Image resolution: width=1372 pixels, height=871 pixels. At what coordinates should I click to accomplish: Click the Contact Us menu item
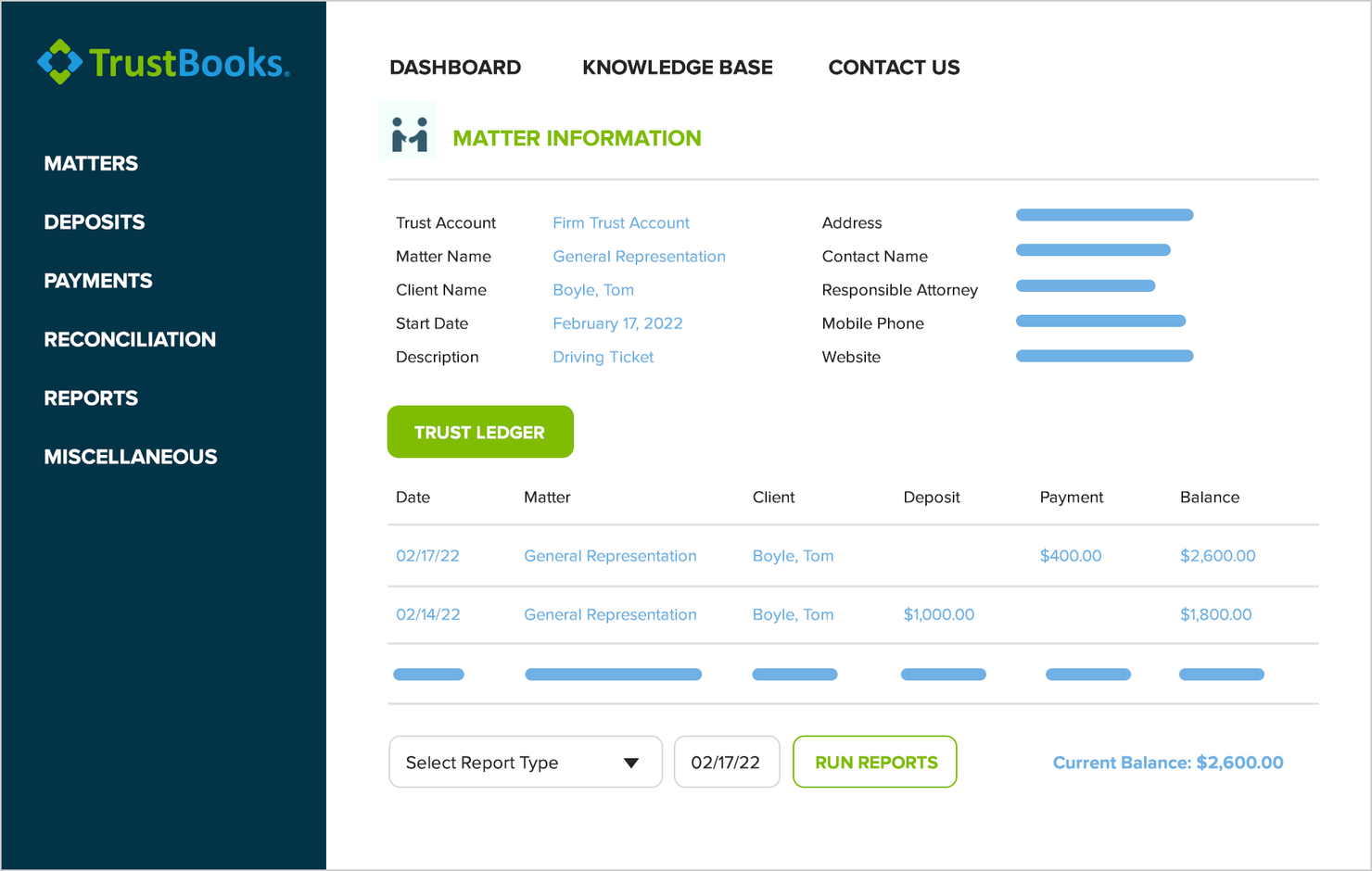click(x=894, y=67)
